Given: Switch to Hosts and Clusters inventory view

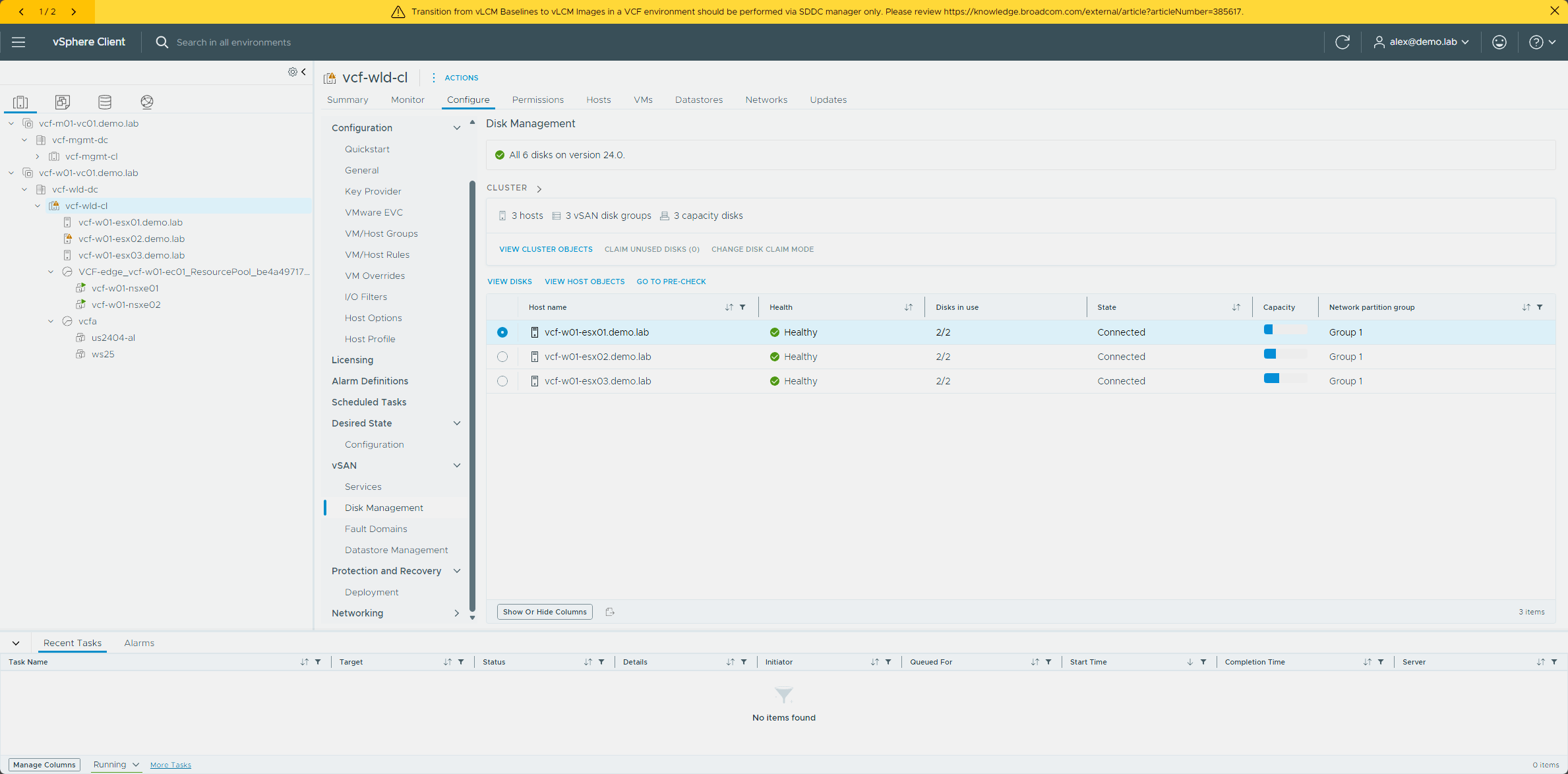Looking at the screenshot, I should click(20, 102).
